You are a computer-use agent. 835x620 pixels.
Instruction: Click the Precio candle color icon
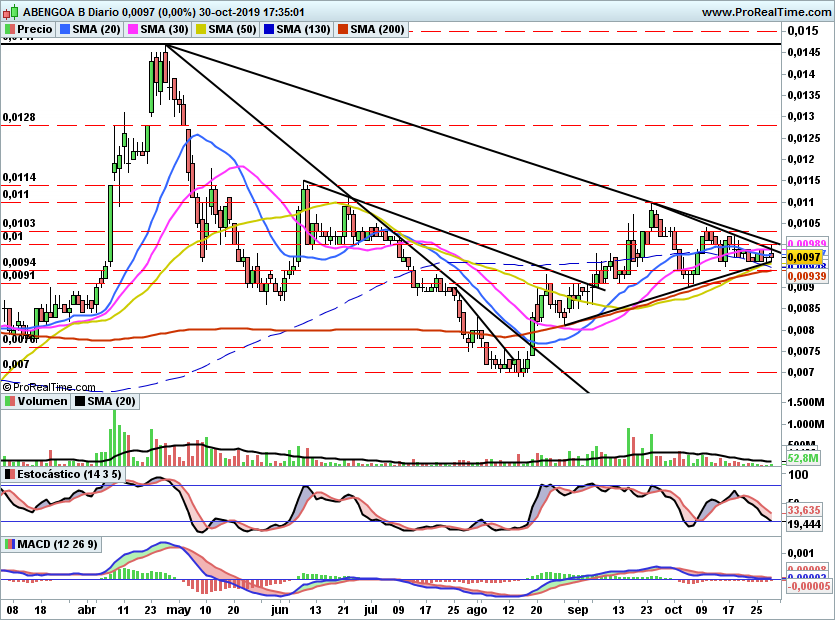pos(10,29)
